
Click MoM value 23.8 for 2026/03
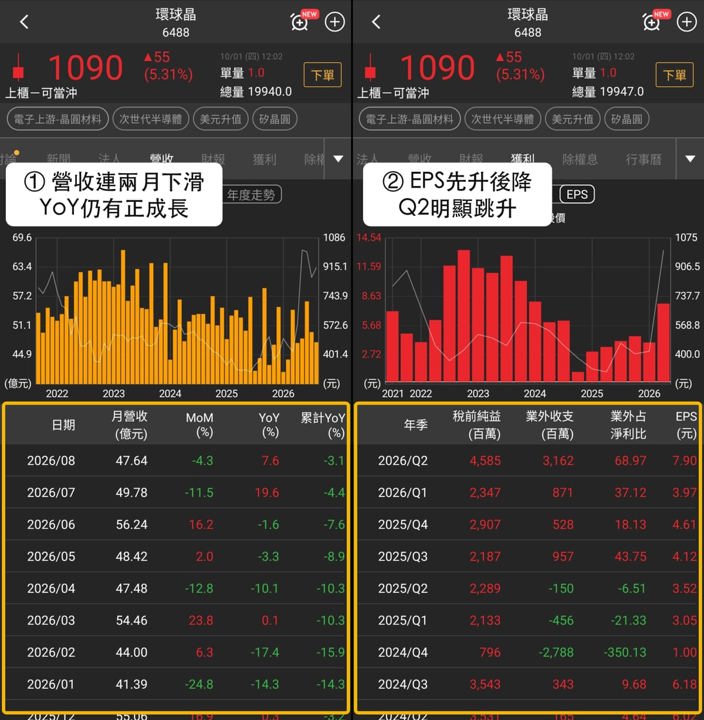[201, 620]
